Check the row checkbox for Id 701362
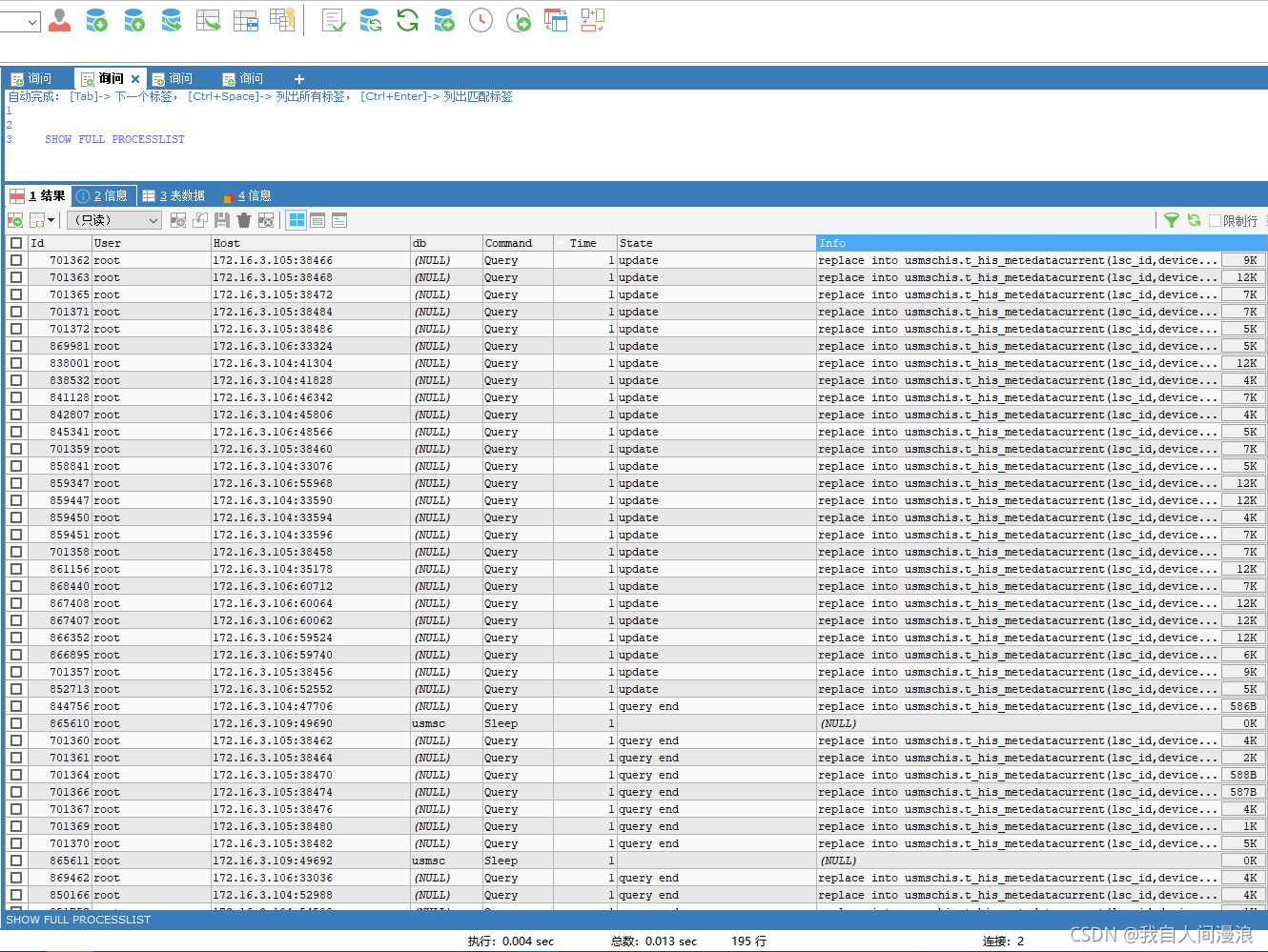This screenshot has height=952, width=1268. 16,260
